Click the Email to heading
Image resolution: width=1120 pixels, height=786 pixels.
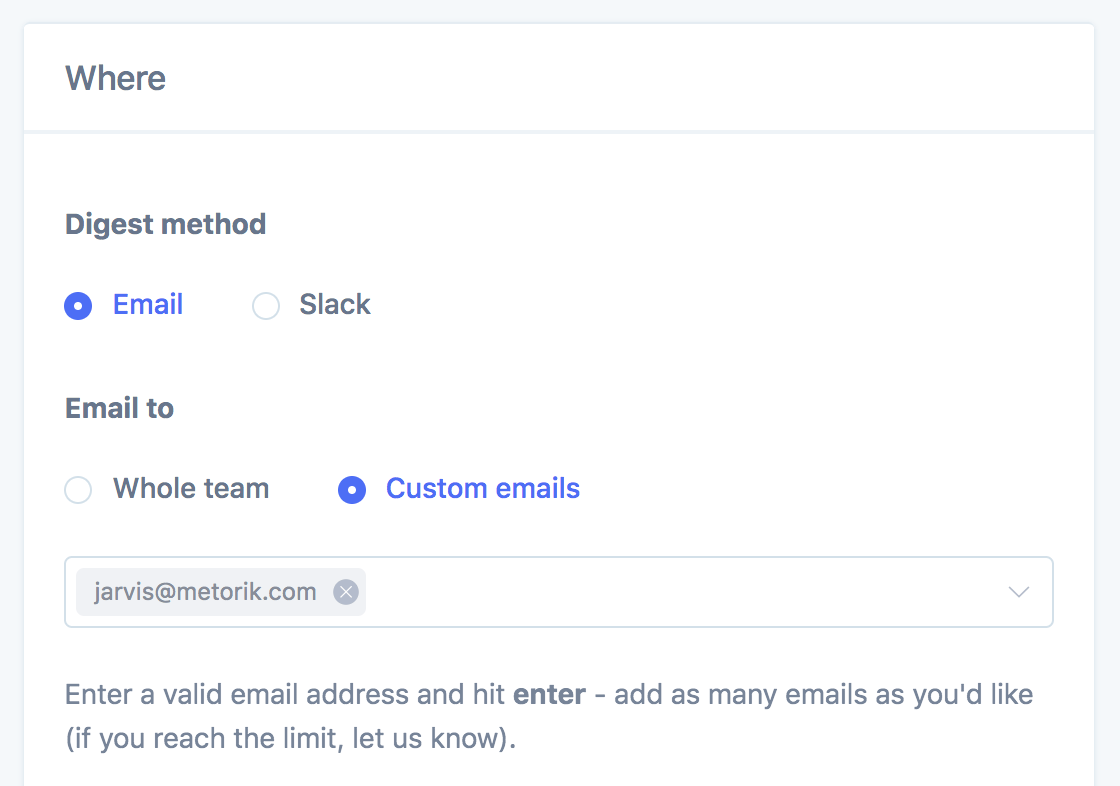(120, 408)
